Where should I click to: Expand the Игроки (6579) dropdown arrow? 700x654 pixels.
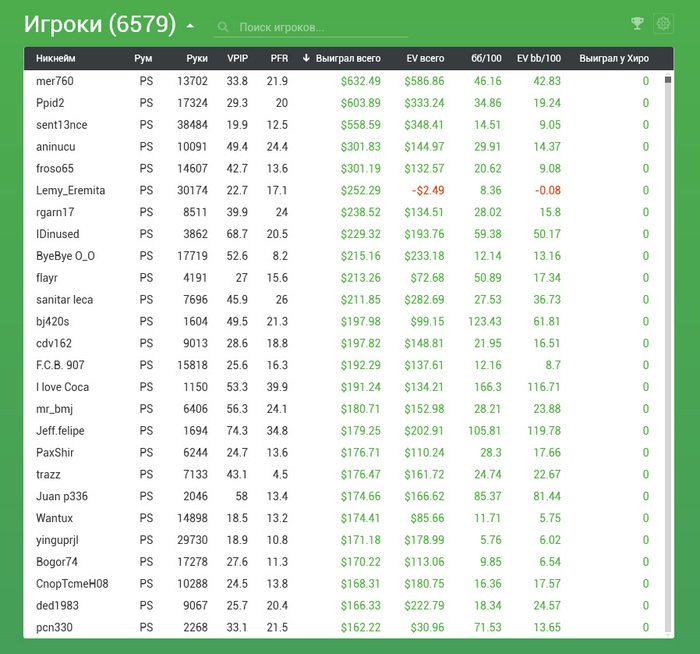tap(191, 26)
